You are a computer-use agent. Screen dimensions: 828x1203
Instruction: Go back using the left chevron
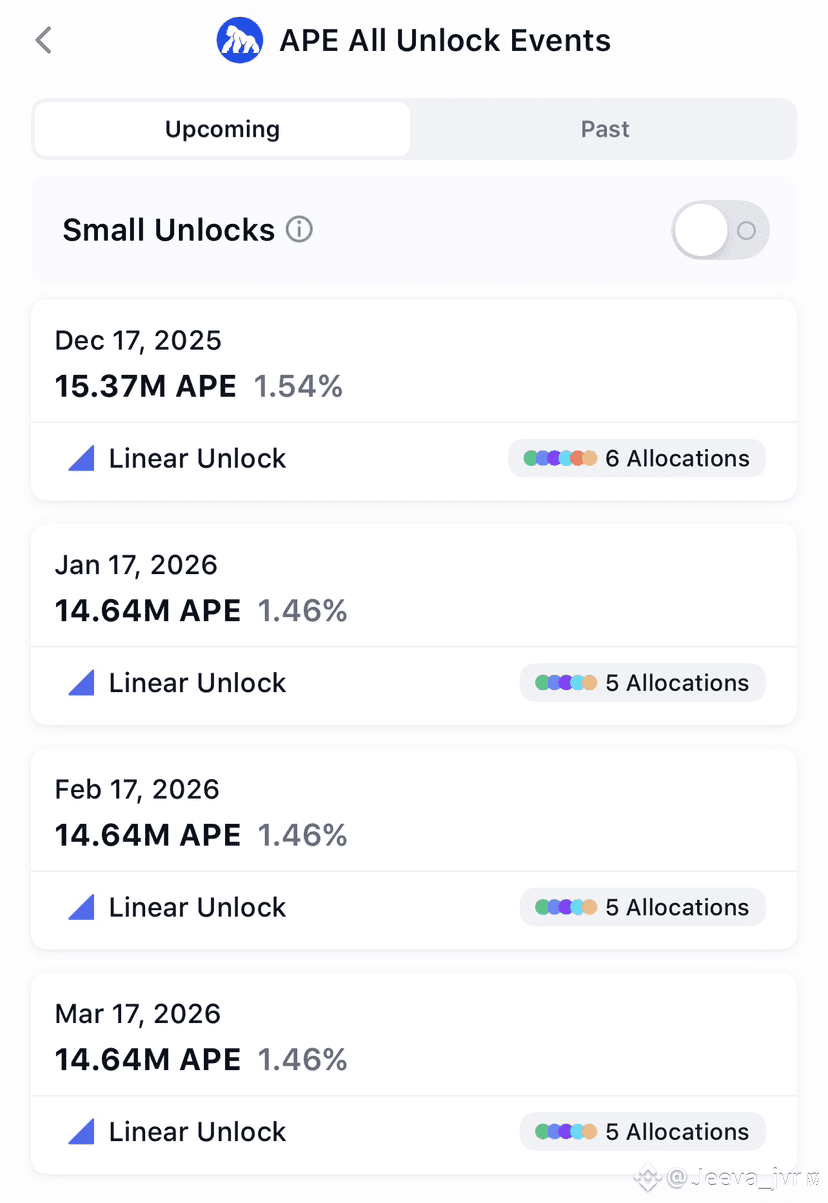[x=43, y=40]
